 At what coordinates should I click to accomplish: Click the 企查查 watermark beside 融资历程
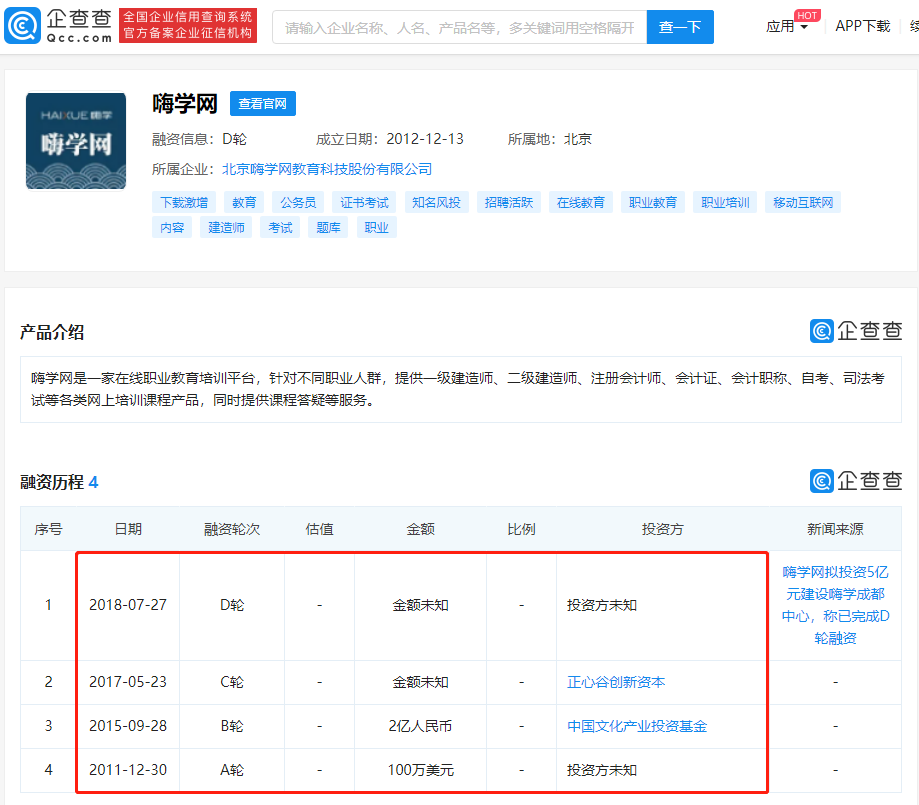tap(856, 480)
